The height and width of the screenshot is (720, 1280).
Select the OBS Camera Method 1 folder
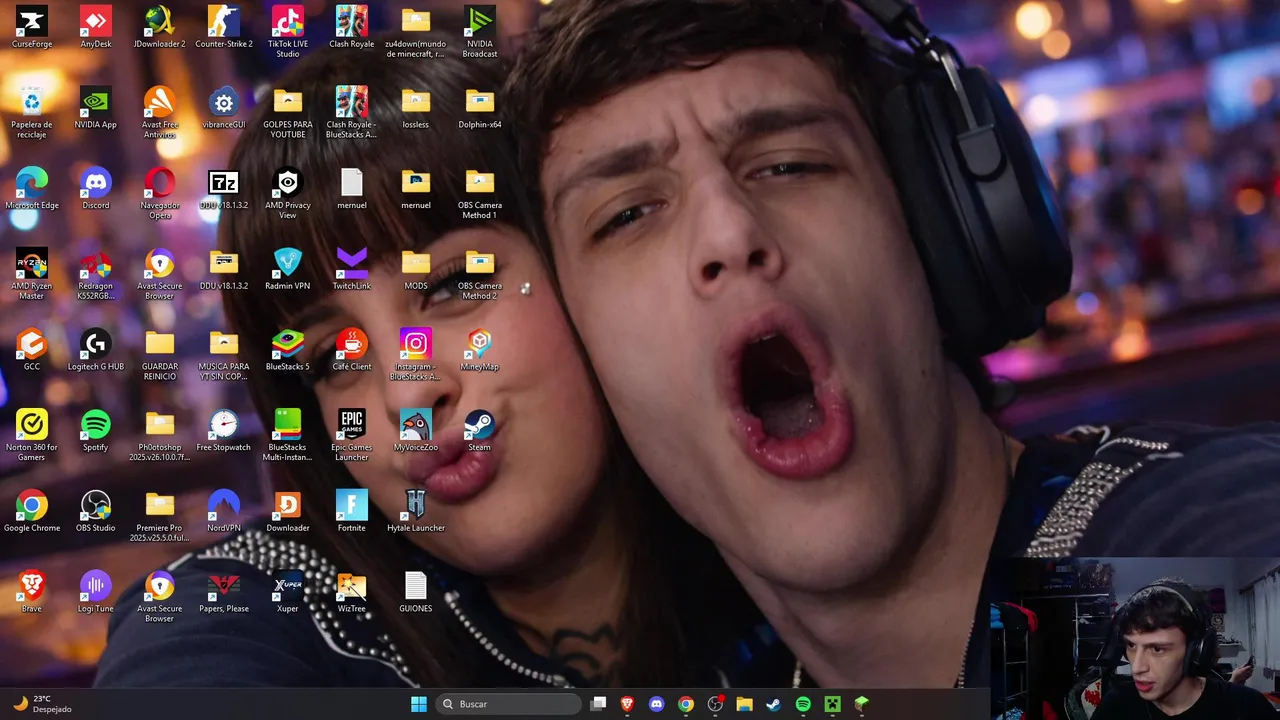480,194
